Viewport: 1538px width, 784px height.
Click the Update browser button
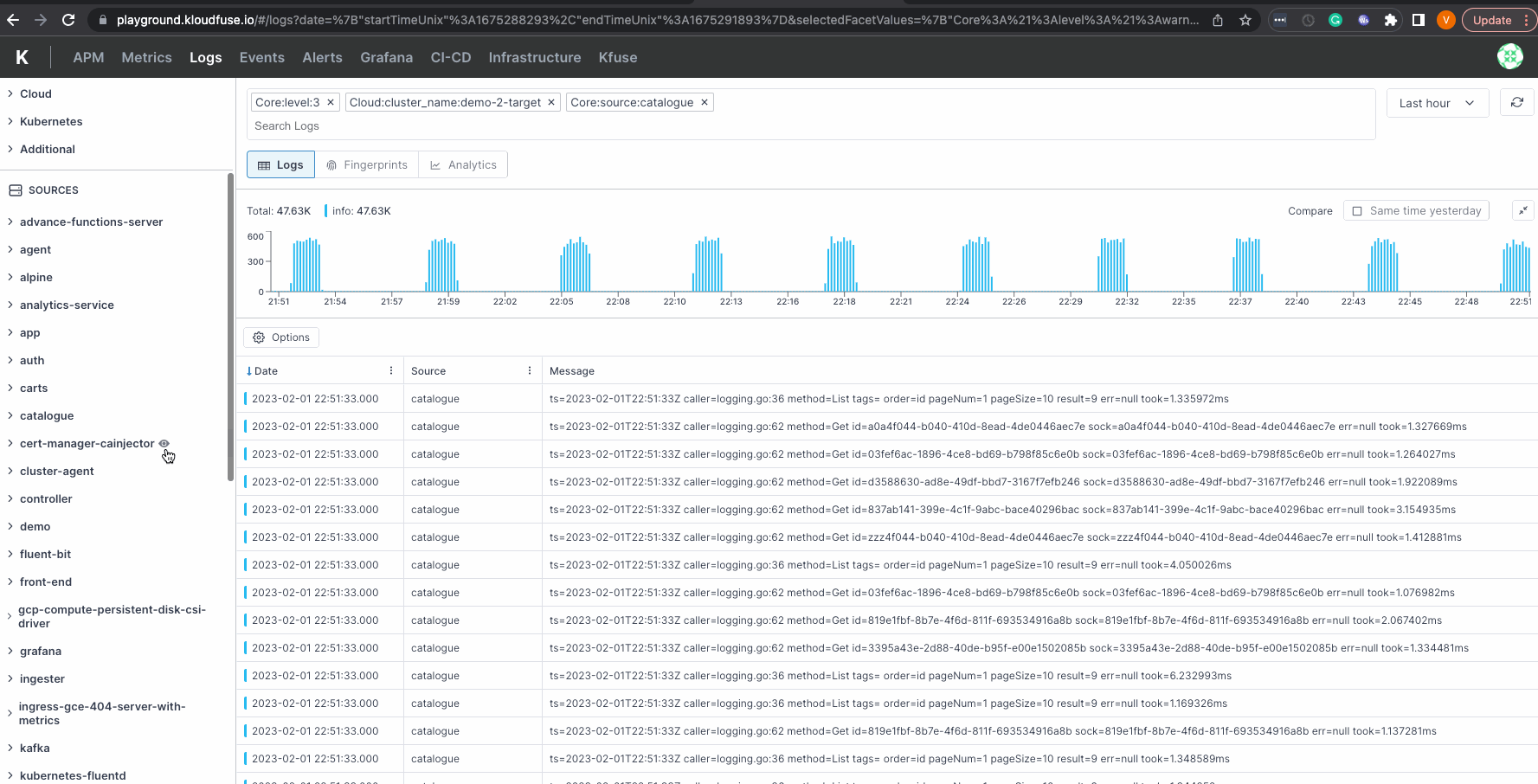[x=1493, y=19]
